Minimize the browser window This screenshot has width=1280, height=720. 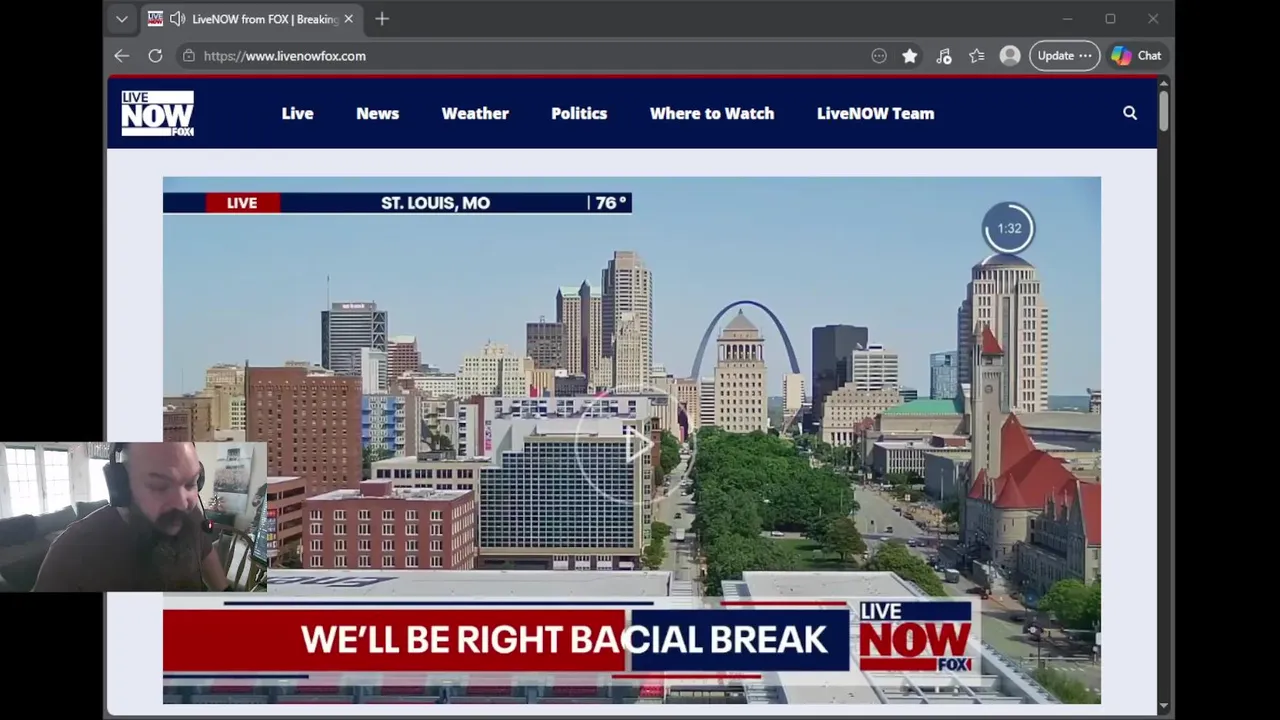pyautogui.click(x=1067, y=19)
